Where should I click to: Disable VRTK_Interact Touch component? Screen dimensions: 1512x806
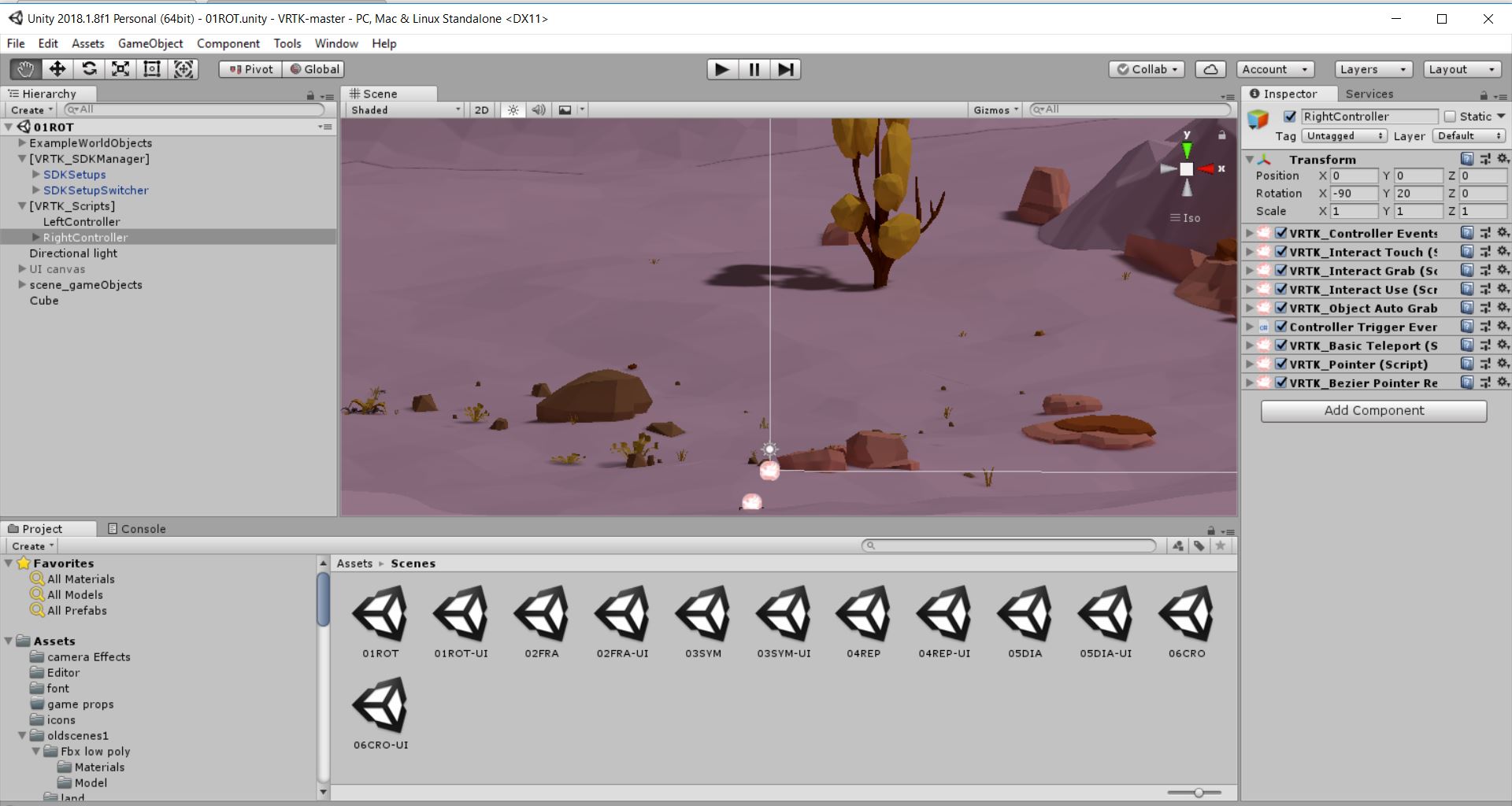1281,252
